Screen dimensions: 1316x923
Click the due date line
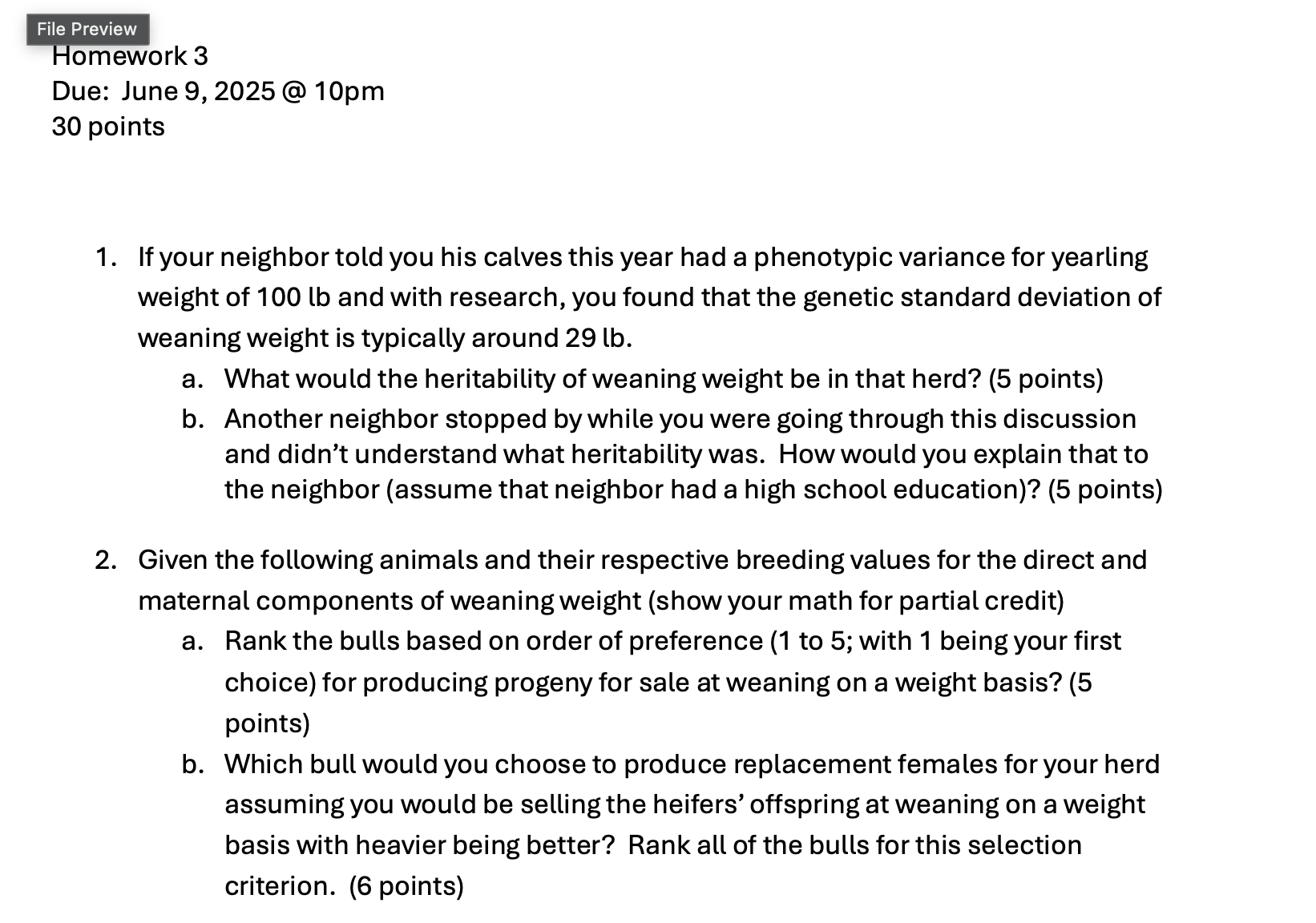pyautogui.click(x=218, y=91)
